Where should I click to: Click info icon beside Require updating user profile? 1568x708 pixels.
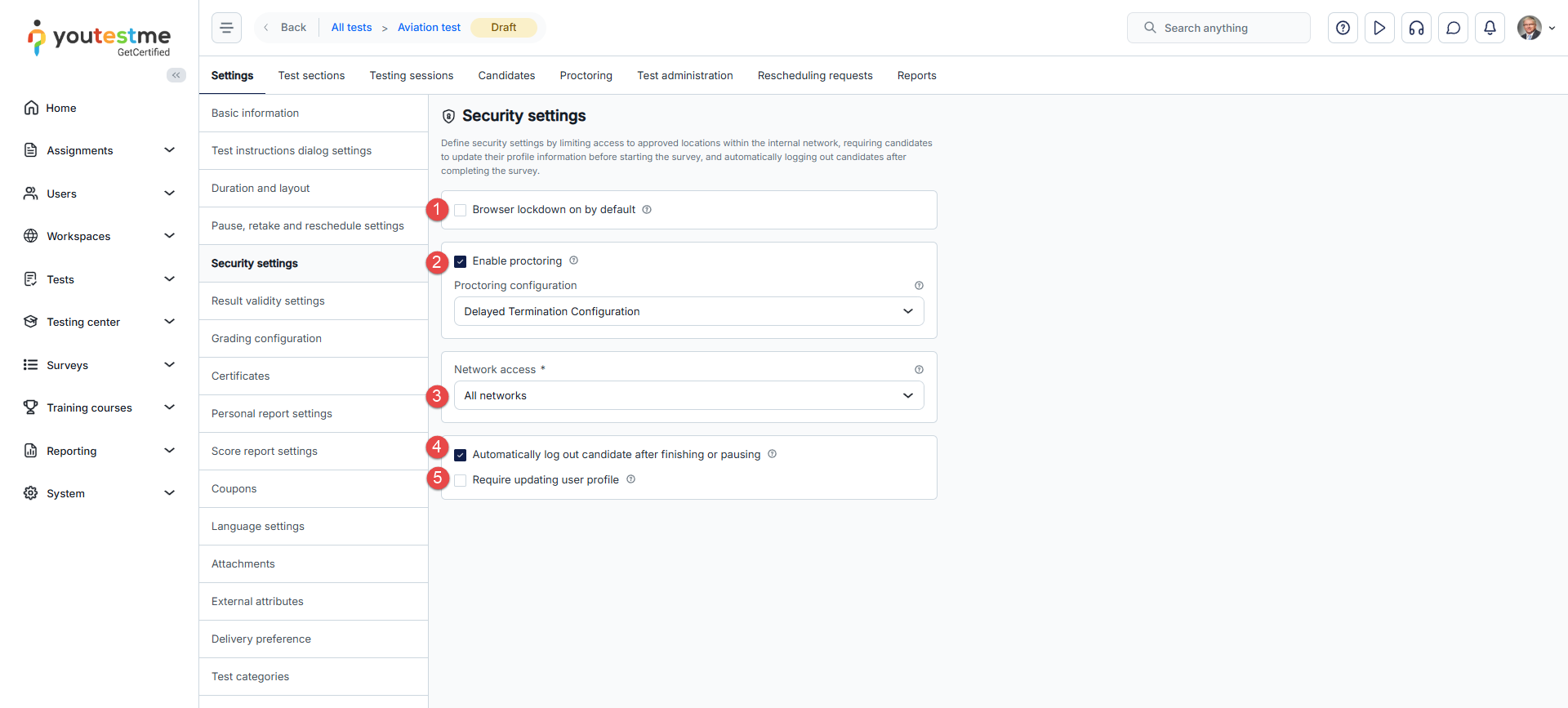pyautogui.click(x=630, y=479)
